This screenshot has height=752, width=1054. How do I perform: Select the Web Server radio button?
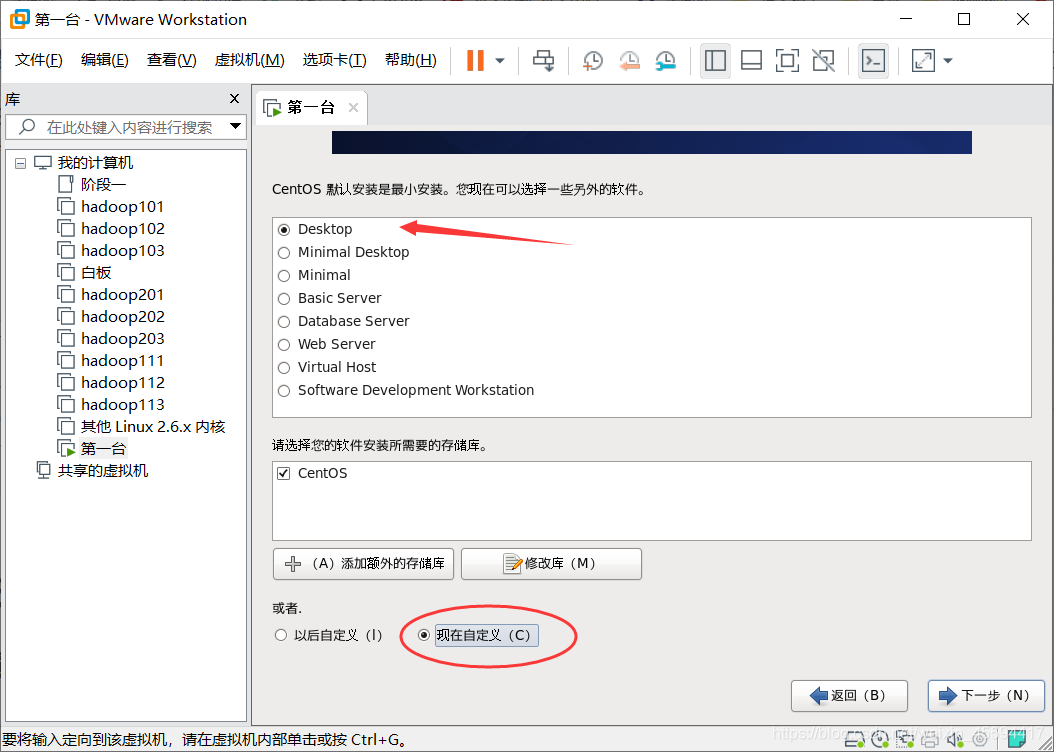(x=284, y=345)
